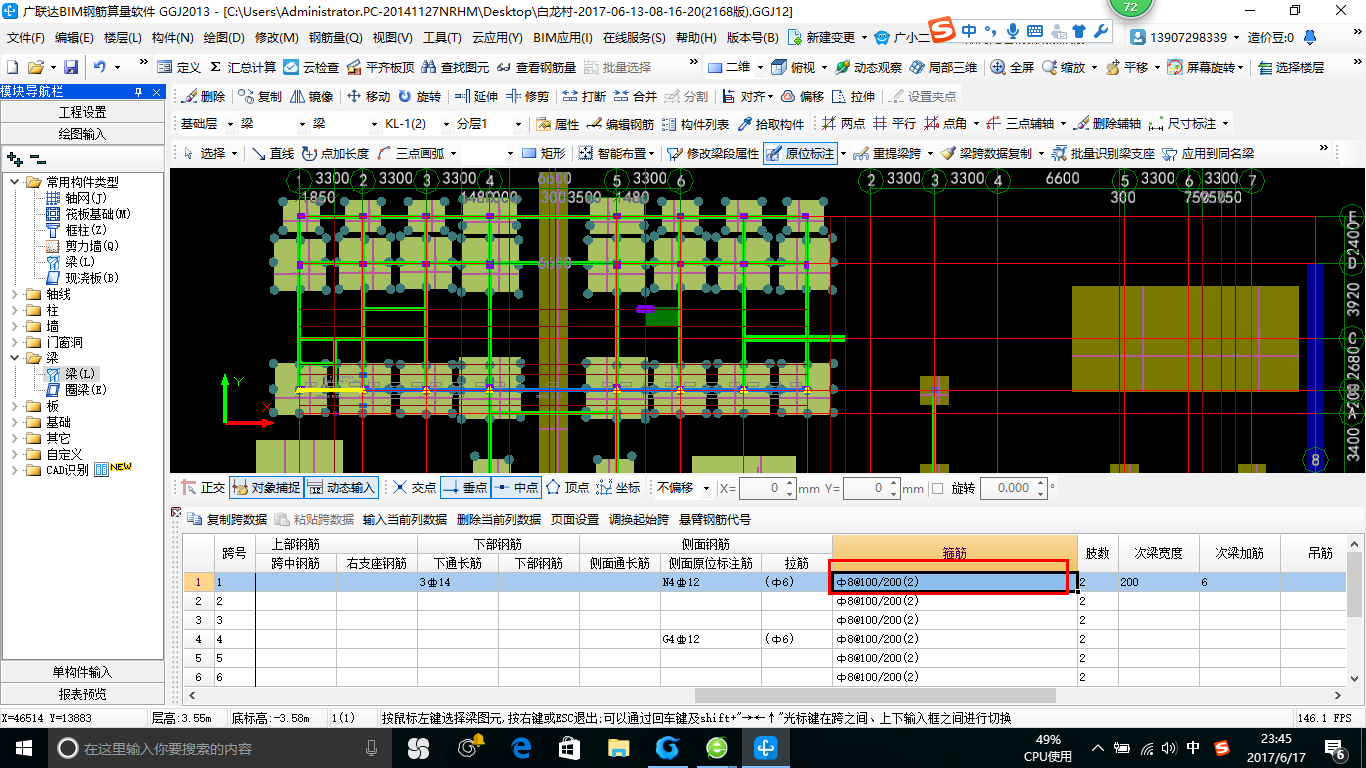Select the 偏移 offset tool

tap(802, 97)
